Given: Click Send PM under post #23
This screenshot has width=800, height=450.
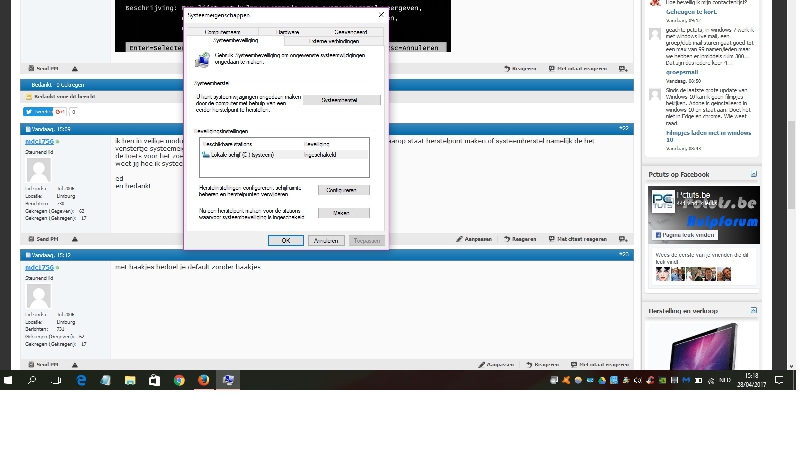Looking at the screenshot, I should pyautogui.click(x=43, y=365).
